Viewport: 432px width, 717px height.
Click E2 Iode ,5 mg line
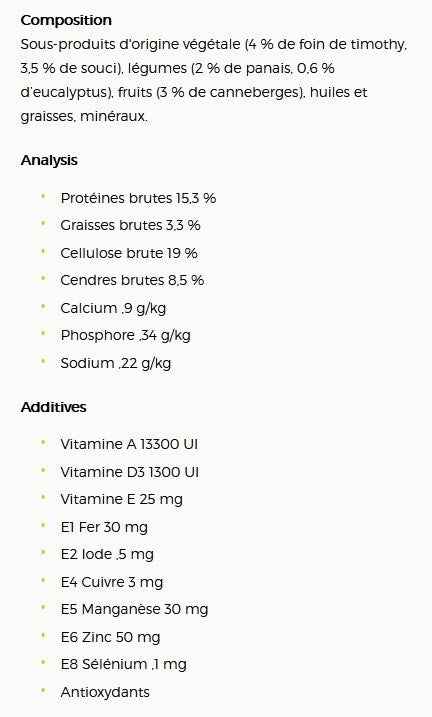coord(107,555)
